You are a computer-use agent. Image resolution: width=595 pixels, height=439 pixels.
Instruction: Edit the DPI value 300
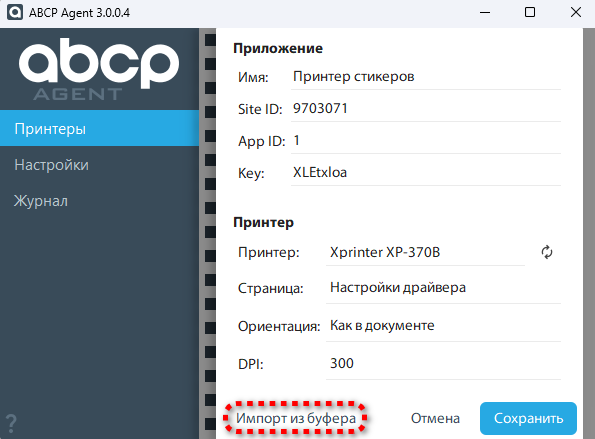pos(443,364)
